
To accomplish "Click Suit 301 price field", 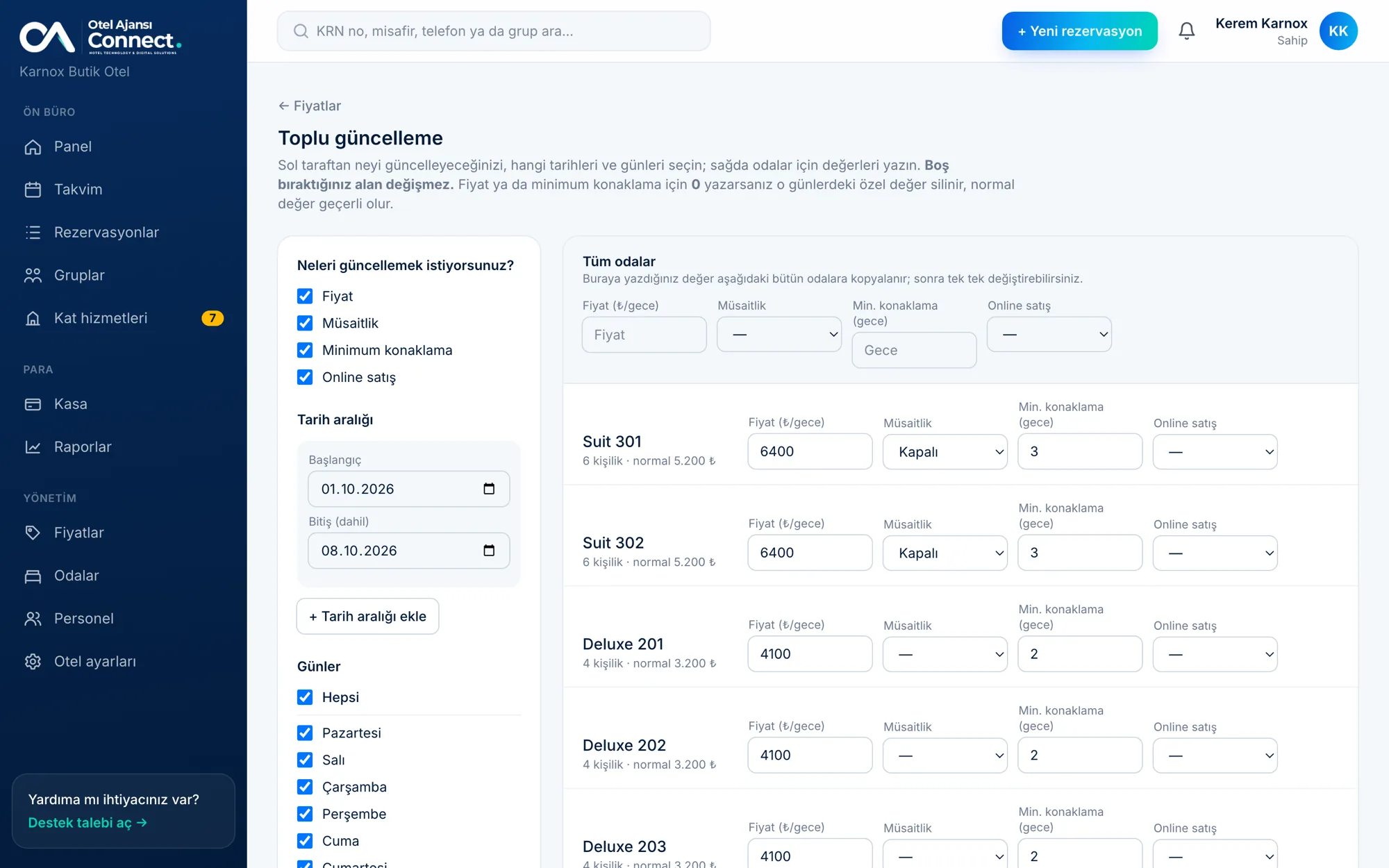I will [x=810, y=452].
